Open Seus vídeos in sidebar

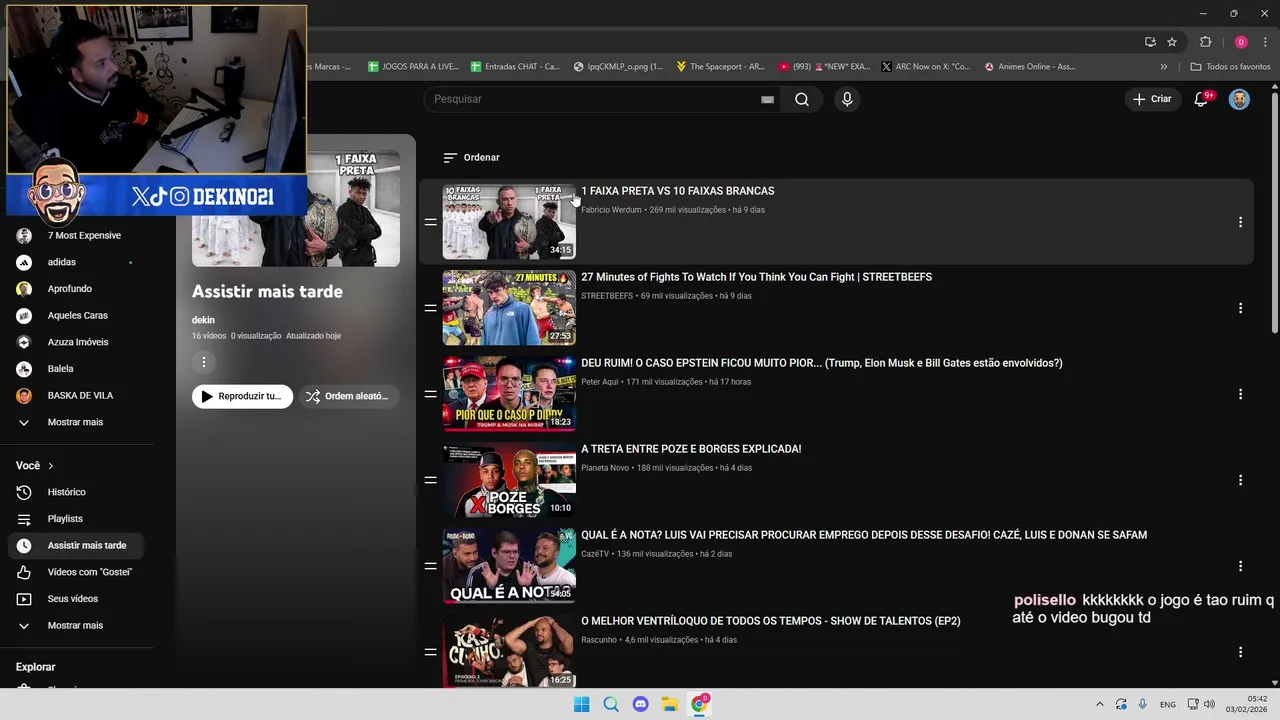click(x=77, y=599)
